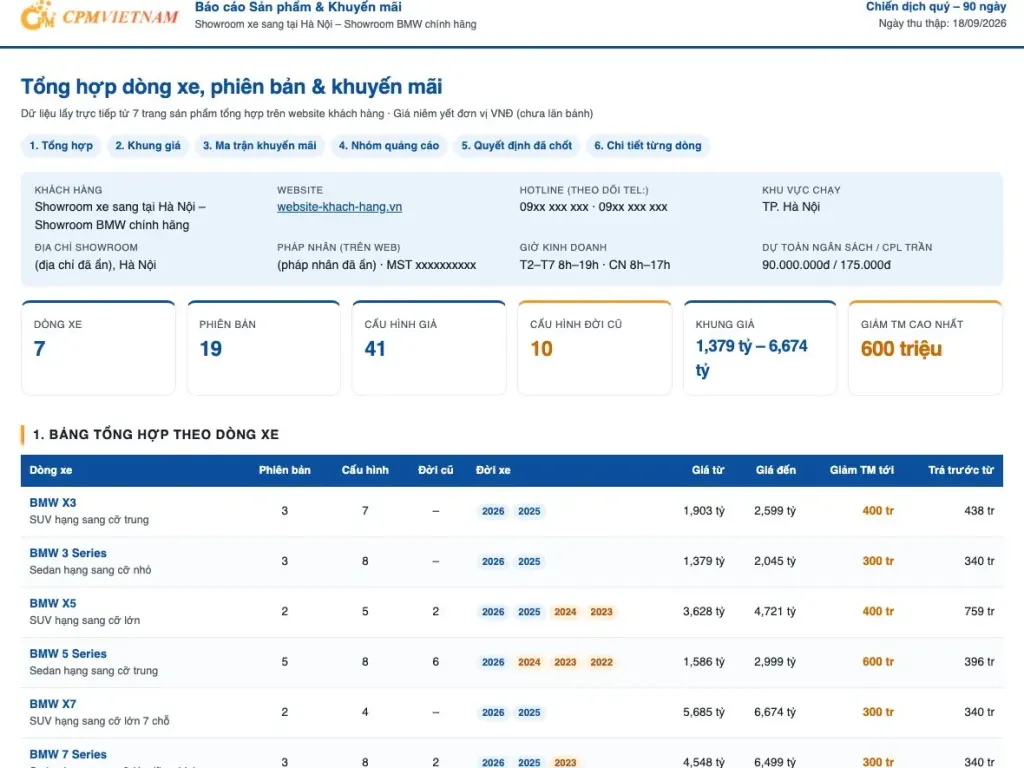Click the '1,903 tỷ' price in X3 row
This screenshot has width=1024, height=768.
click(x=704, y=511)
